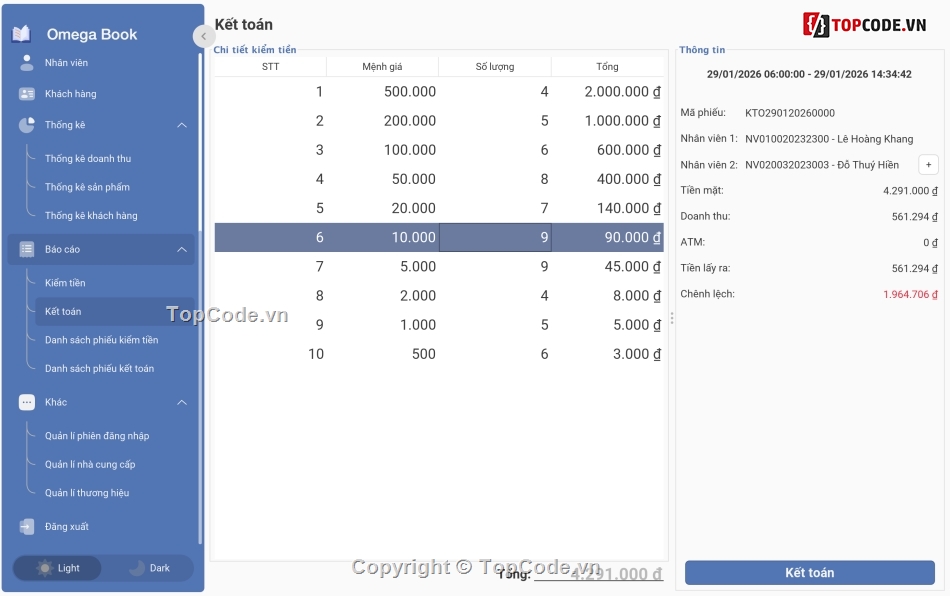
Task: Open Thống kê khách hàng
Action: (115, 215)
